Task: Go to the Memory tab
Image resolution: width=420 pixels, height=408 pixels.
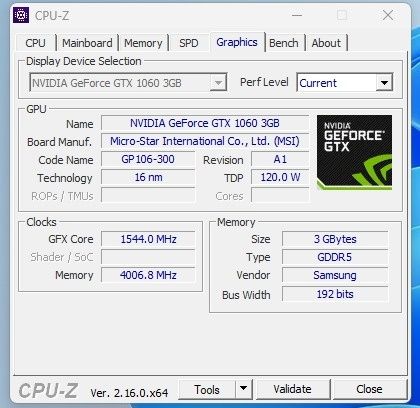Action: pos(143,43)
